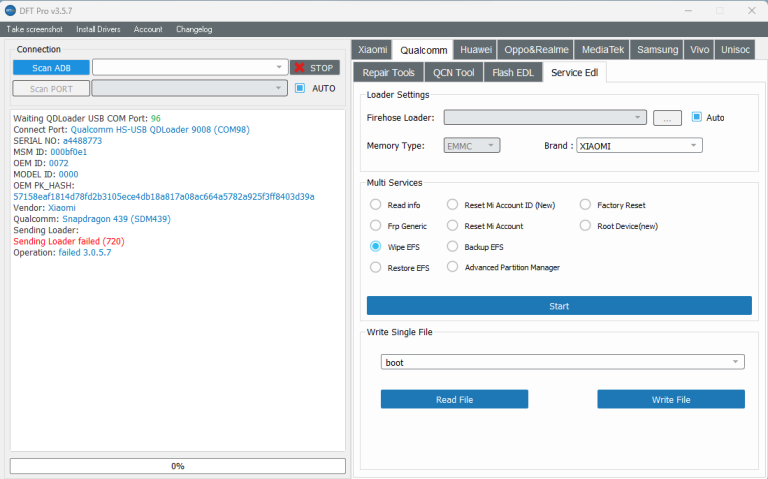Minimize the DFT Pro window
This screenshot has width=768, height=479.
tap(688, 10)
